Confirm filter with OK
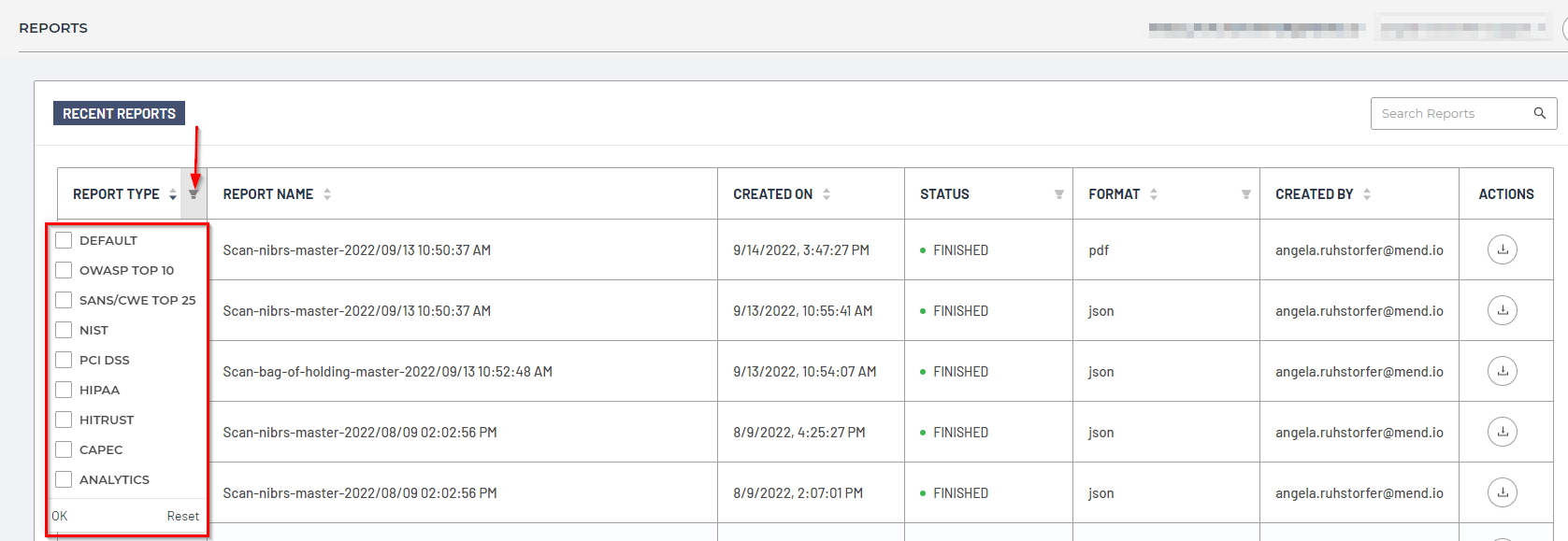 (60, 516)
